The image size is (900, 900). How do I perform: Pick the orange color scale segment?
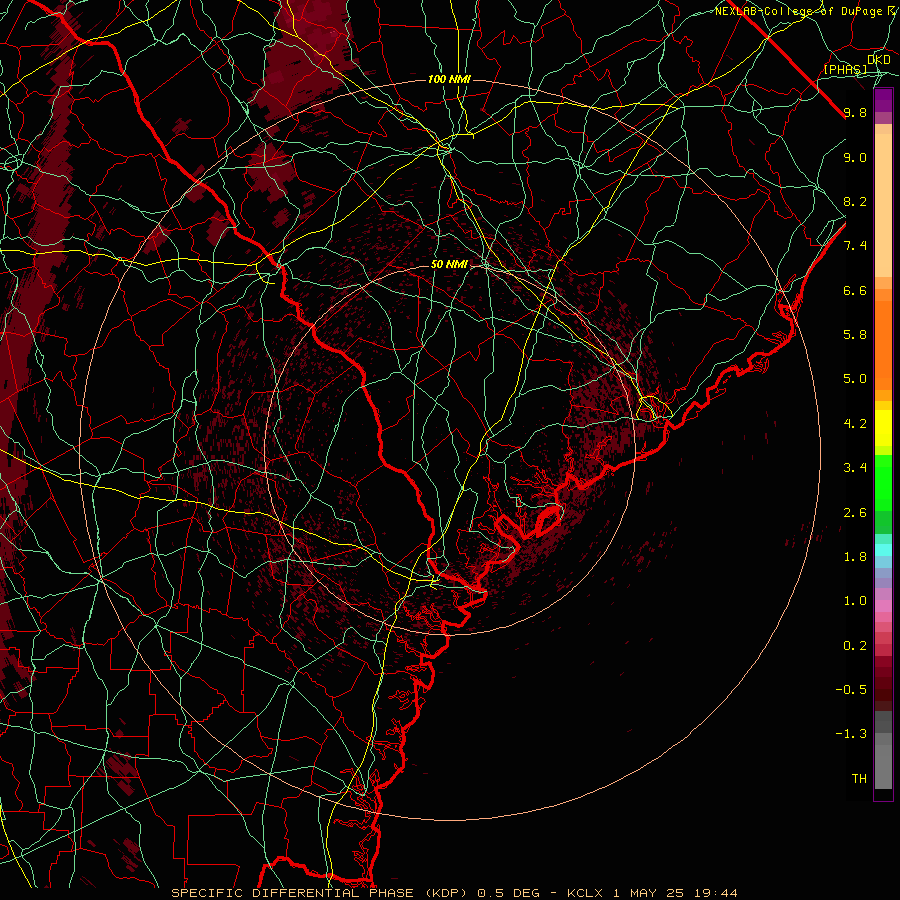tap(883, 345)
